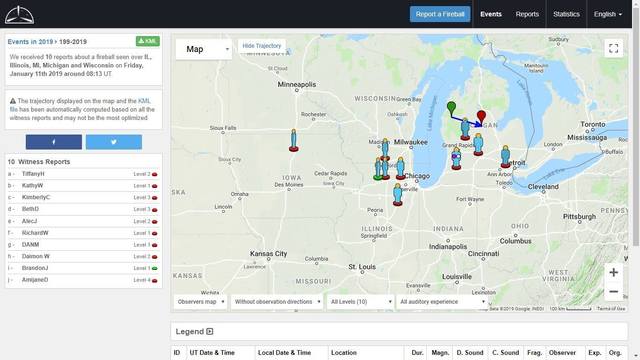Click the fullscreen map icon
Screen dimensions: 640x360
[x=613, y=49]
